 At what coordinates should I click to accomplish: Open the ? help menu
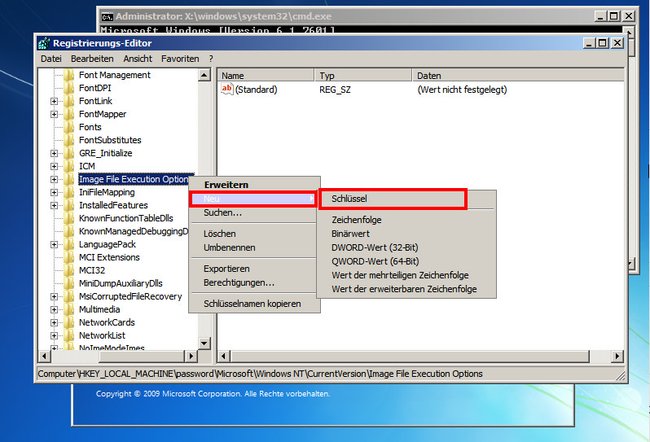[211, 59]
